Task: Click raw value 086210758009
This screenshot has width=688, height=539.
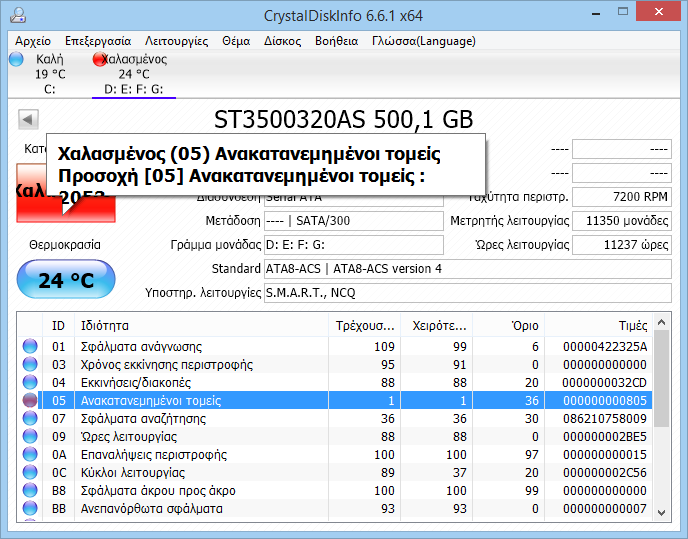Action: [605, 419]
